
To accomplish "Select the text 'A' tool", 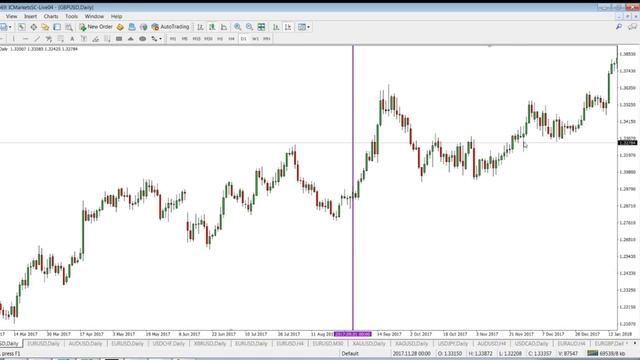I will pyautogui.click(x=72, y=39).
